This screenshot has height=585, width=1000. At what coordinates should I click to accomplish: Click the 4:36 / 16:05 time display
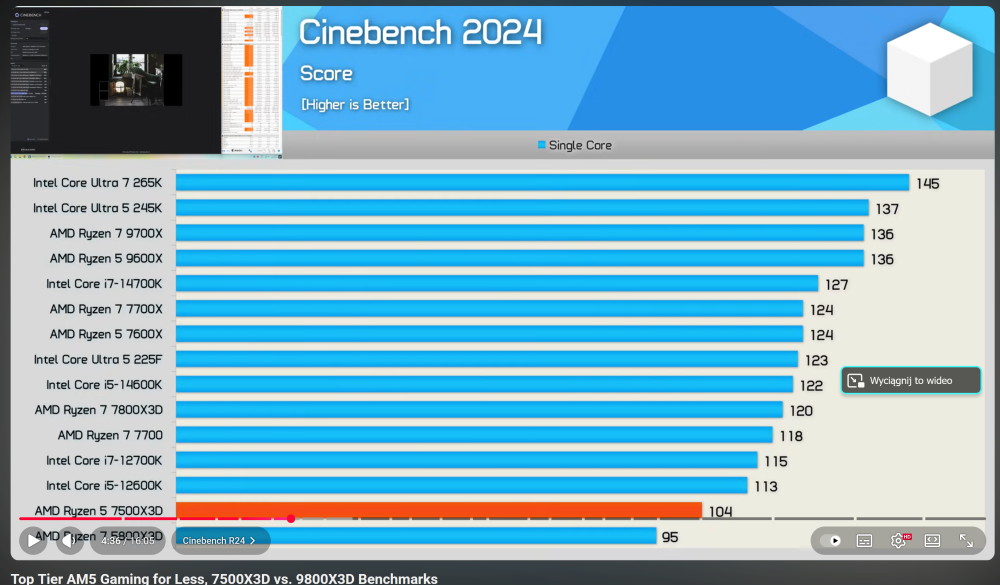pyautogui.click(x=128, y=540)
